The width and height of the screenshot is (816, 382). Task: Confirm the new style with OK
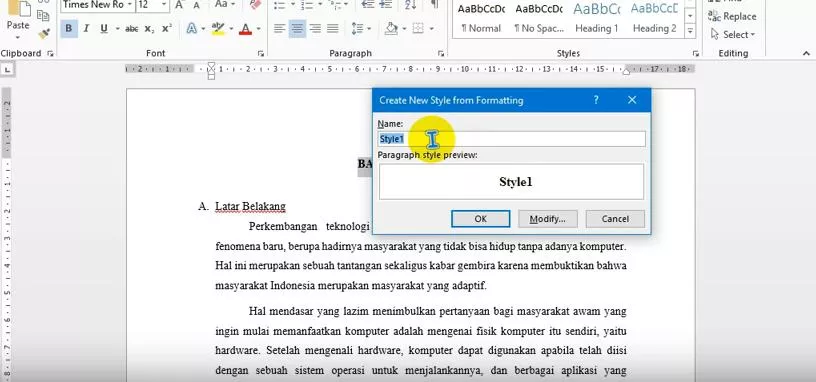click(x=480, y=219)
